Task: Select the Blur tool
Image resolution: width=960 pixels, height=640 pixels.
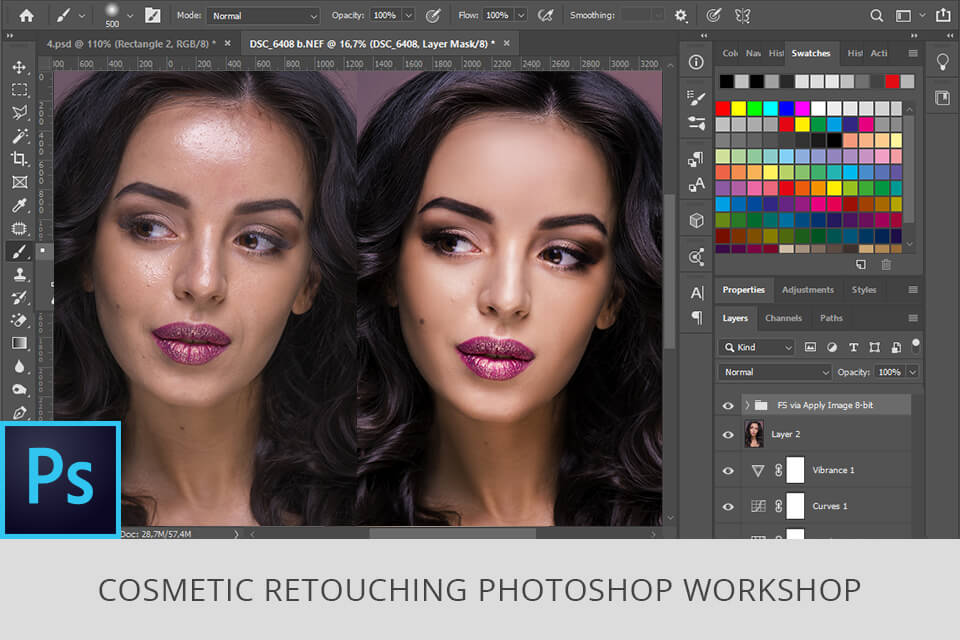Action: click(20, 366)
